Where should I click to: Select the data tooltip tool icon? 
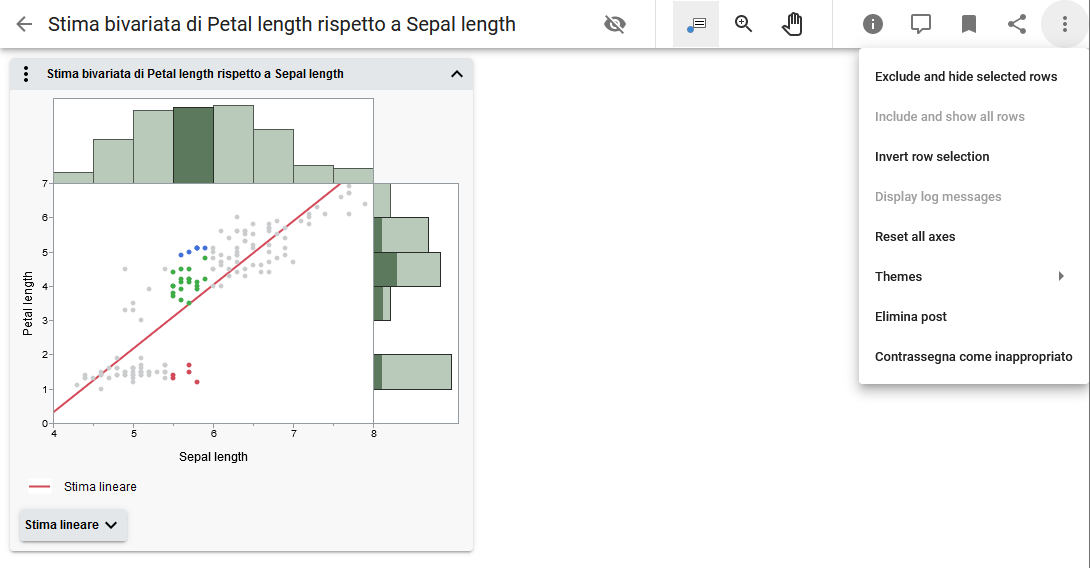696,24
